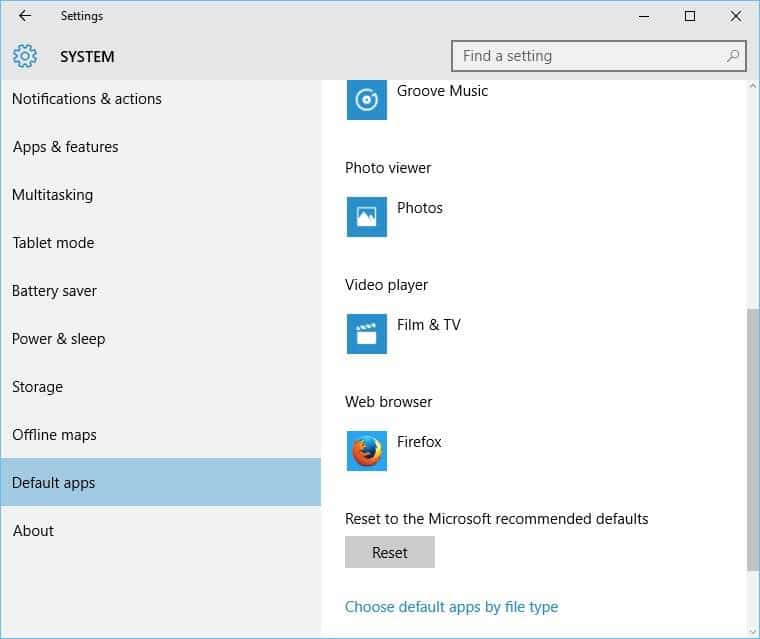
Task: Click the scrollbar up arrow
Action: click(x=753, y=86)
